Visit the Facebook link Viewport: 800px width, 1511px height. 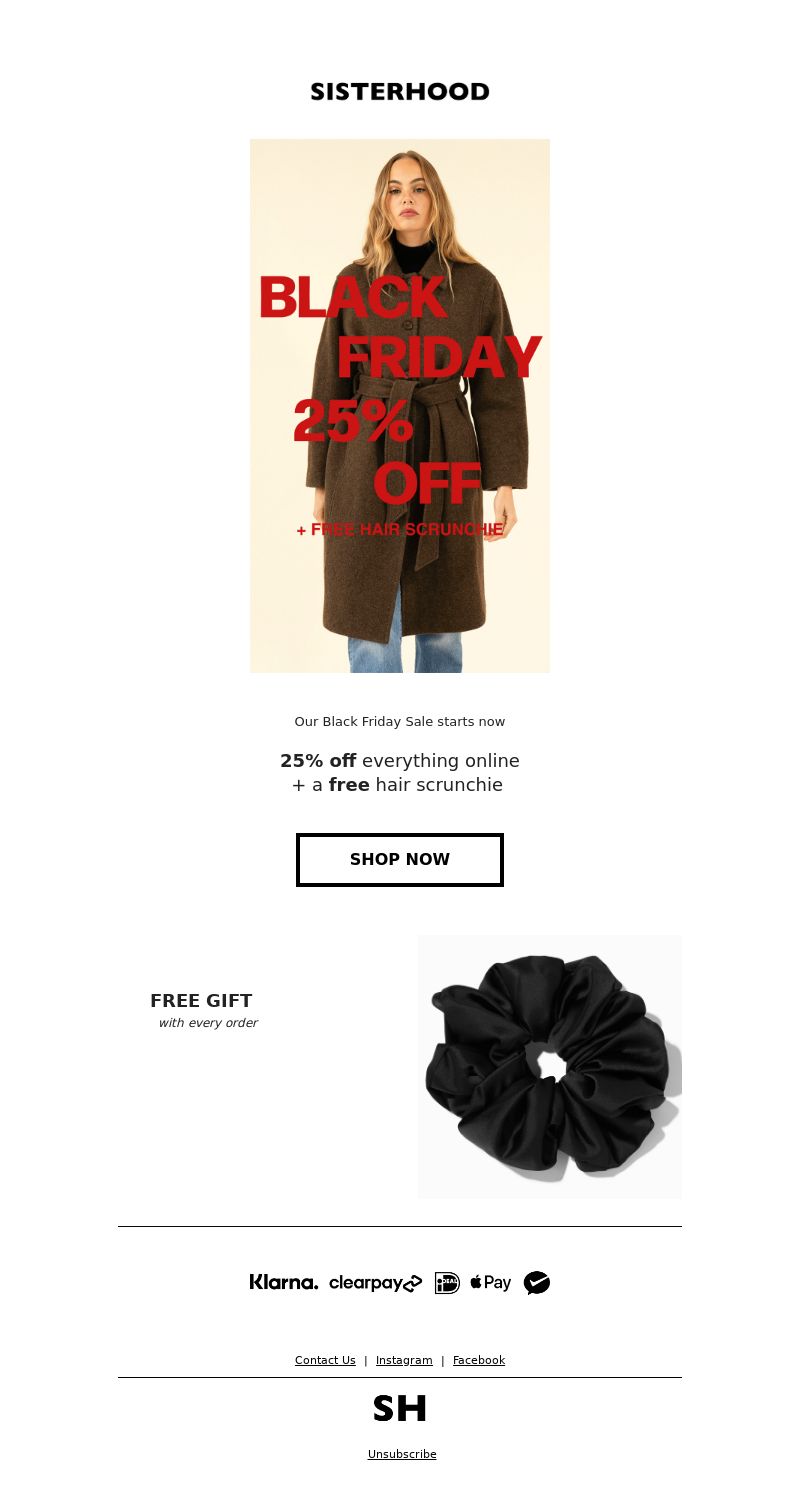[x=479, y=1360]
